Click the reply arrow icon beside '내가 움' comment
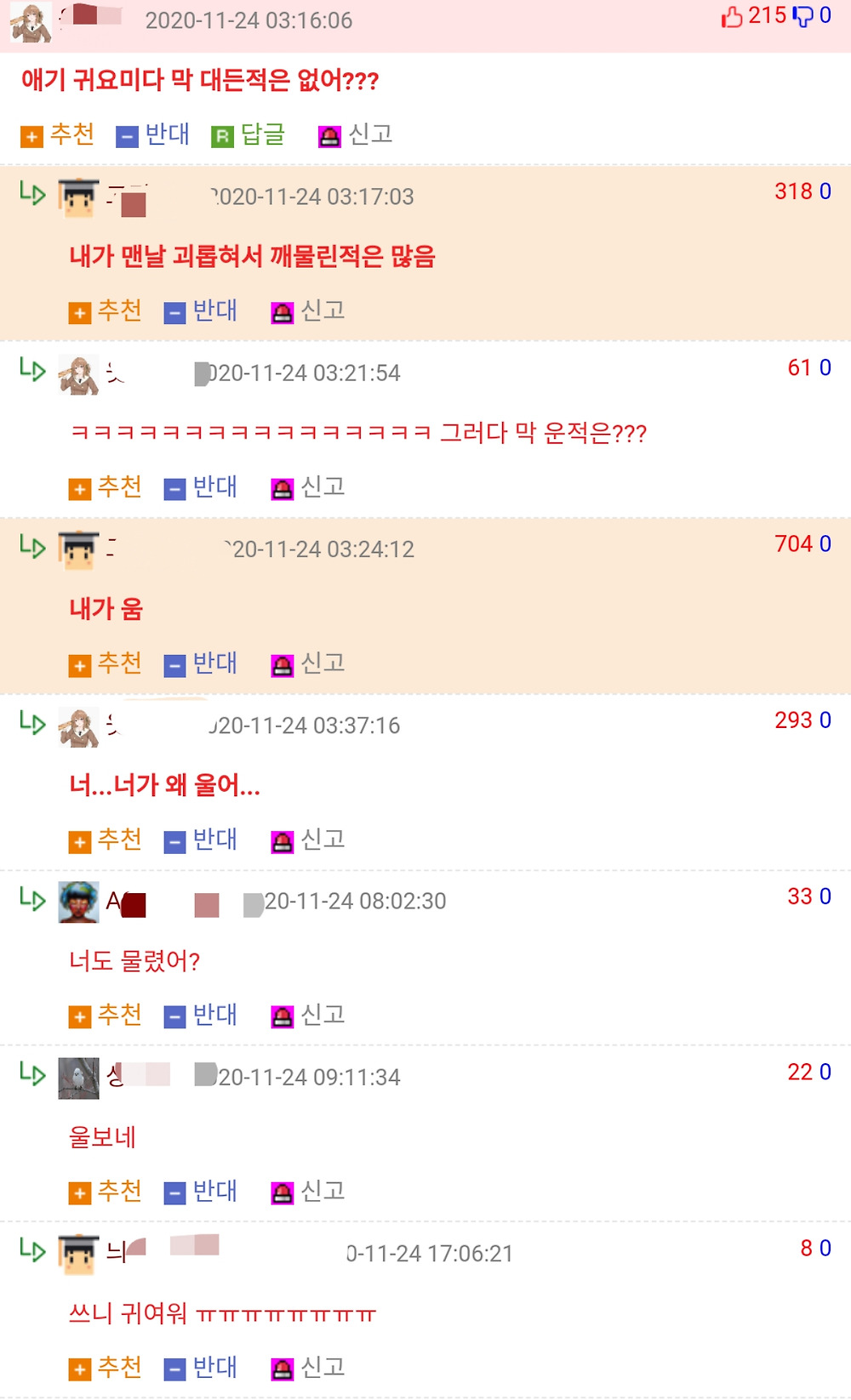Viewport: 851px width, 1400px height. pos(32,546)
